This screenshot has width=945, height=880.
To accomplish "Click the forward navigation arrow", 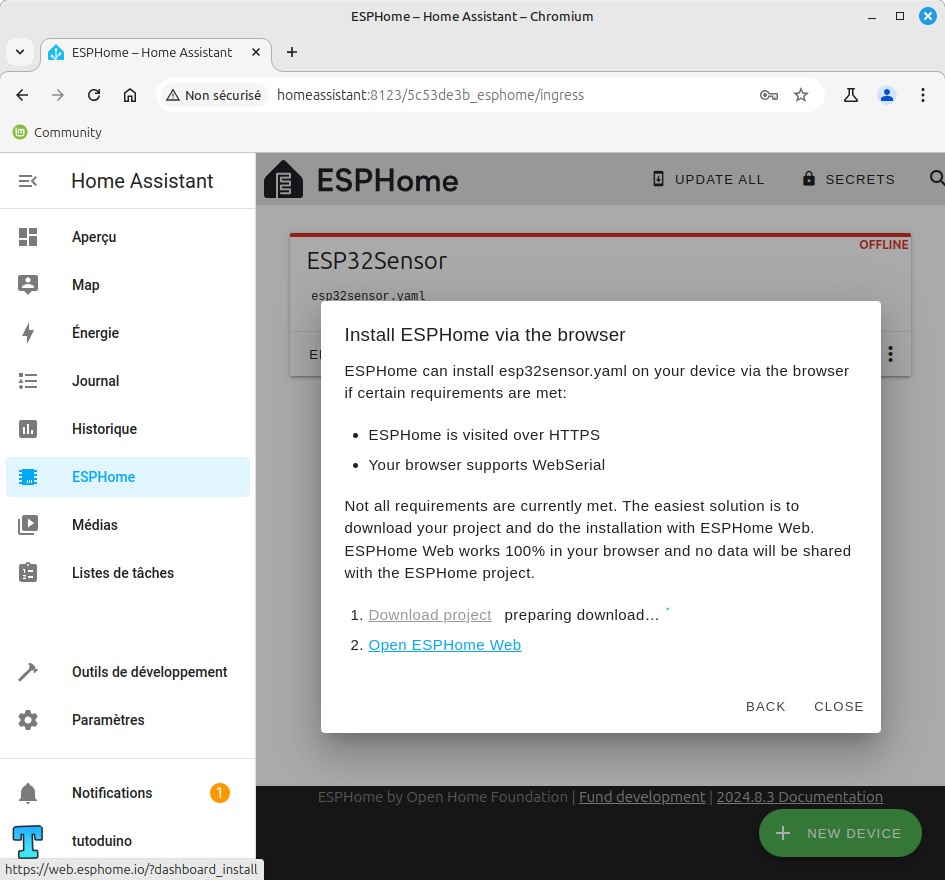I will 58,95.
